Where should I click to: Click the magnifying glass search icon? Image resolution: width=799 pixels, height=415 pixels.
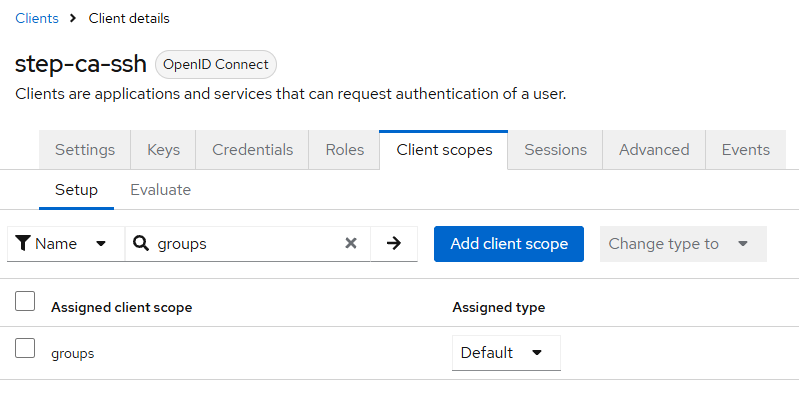click(141, 243)
